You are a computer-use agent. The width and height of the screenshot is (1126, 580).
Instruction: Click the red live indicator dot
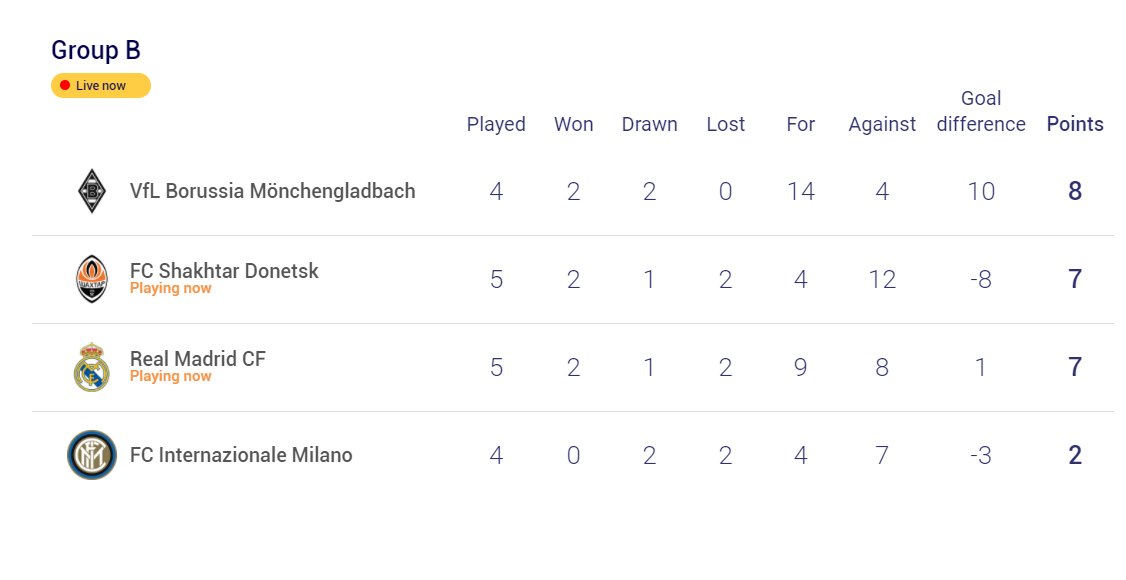click(x=65, y=85)
